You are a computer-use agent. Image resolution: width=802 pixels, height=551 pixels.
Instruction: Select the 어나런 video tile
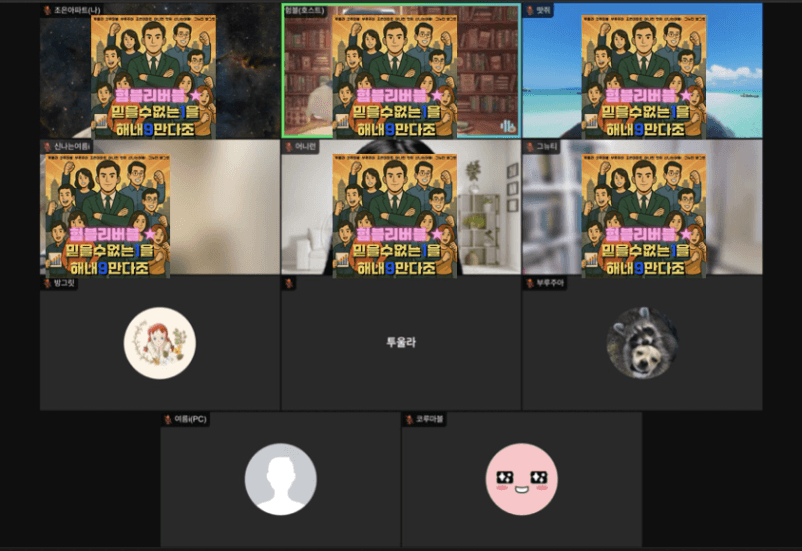click(x=401, y=207)
